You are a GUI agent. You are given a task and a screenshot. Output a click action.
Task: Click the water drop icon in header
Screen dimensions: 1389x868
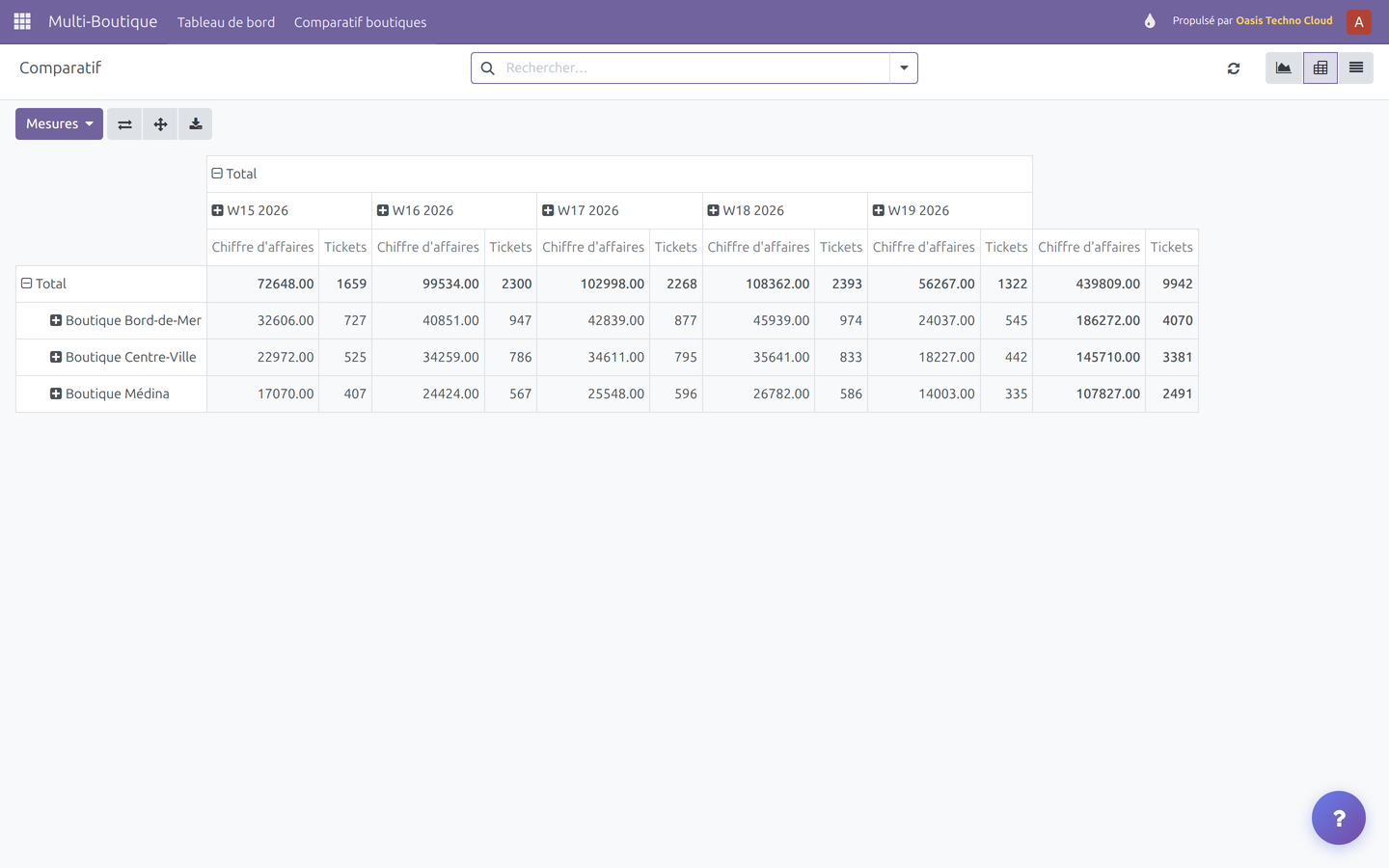(1150, 21)
